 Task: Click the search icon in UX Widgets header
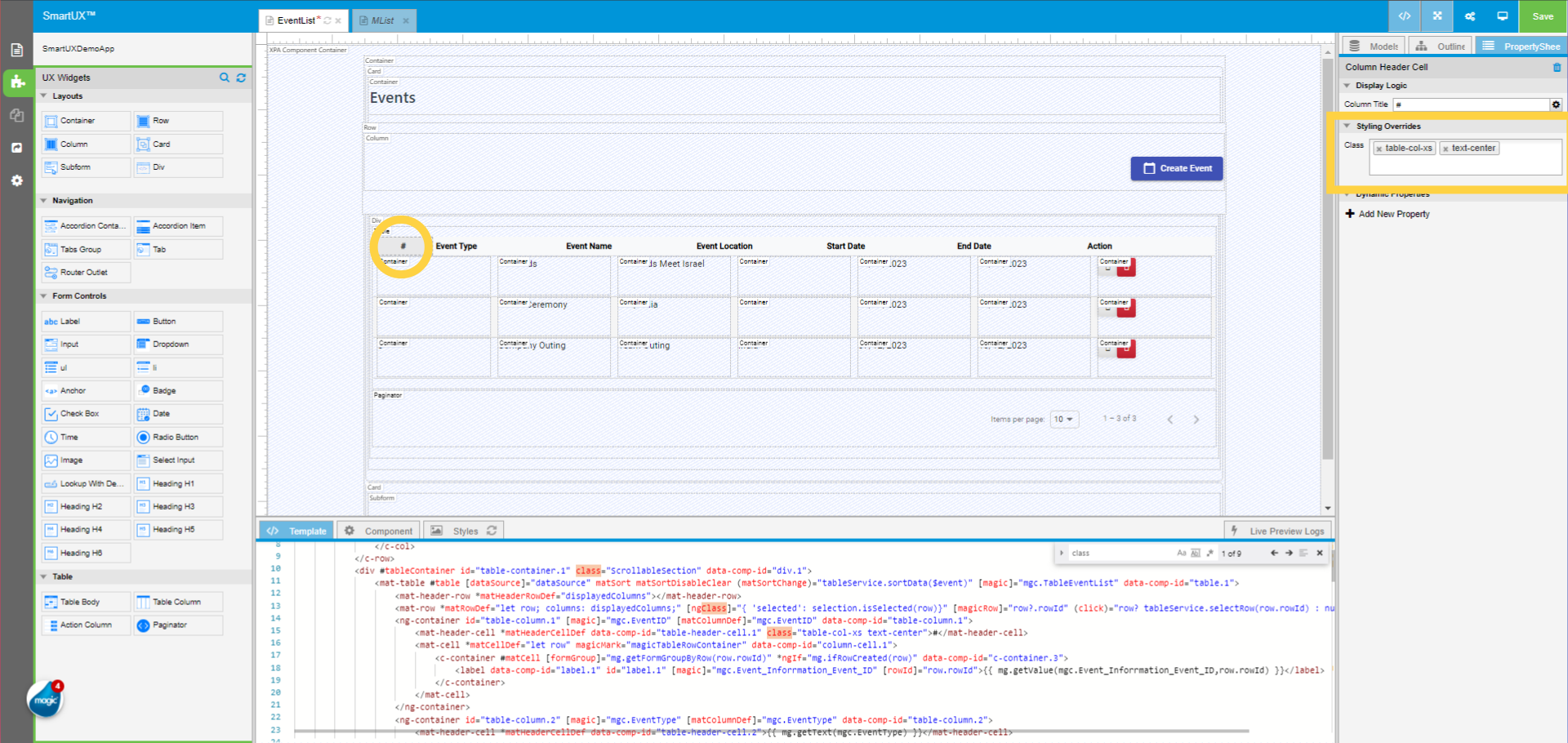225,78
